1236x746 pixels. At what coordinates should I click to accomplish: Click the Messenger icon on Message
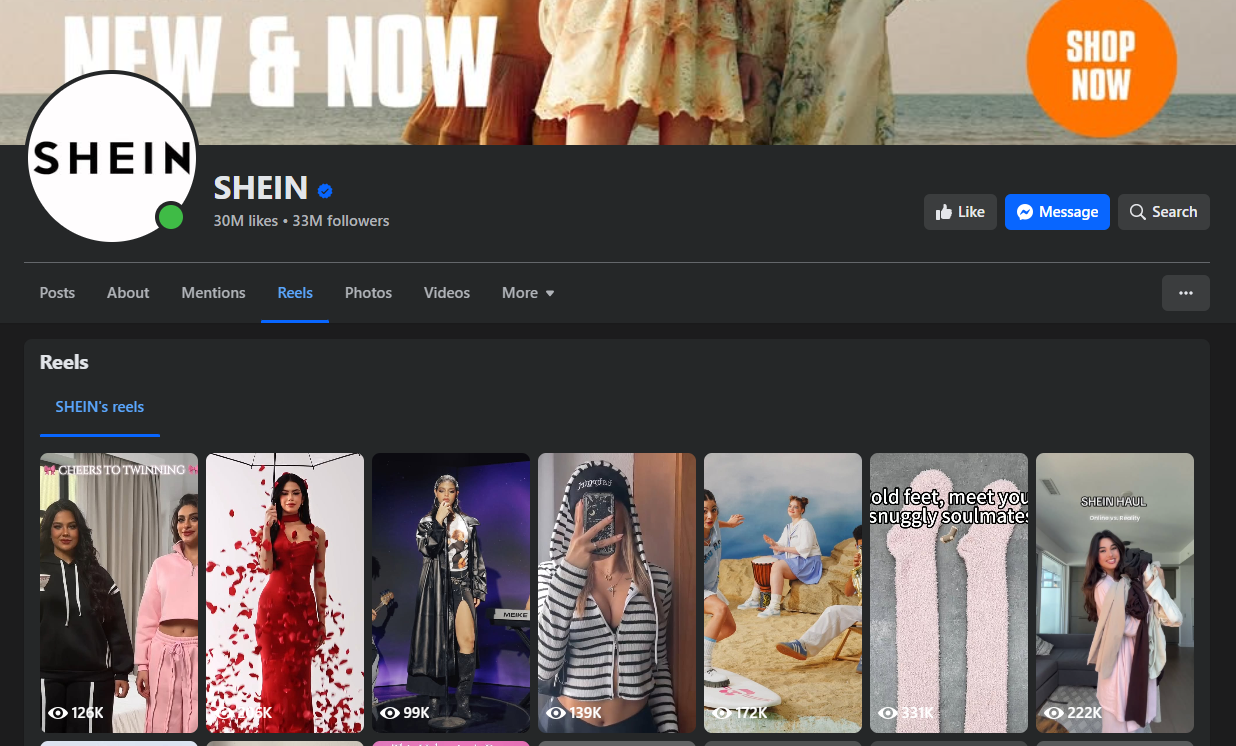pos(1025,212)
